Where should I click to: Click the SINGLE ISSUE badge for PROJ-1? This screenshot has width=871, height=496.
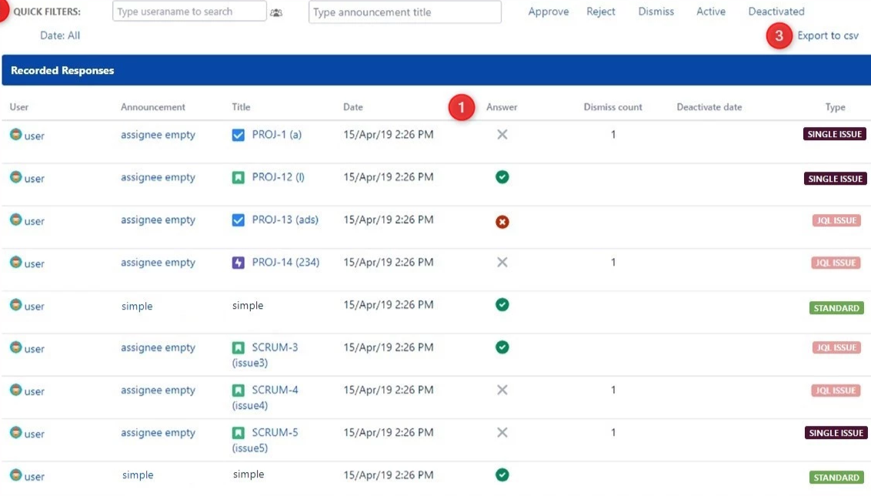tap(834, 134)
